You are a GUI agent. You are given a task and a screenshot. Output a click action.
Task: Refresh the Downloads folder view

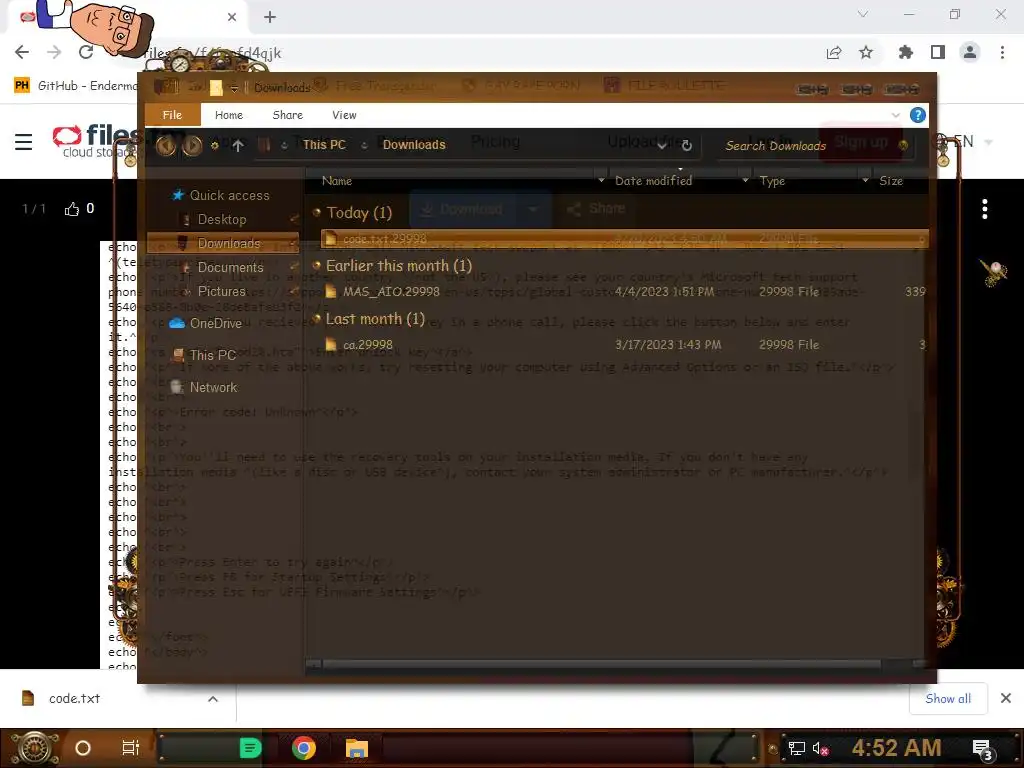tap(686, 146)
